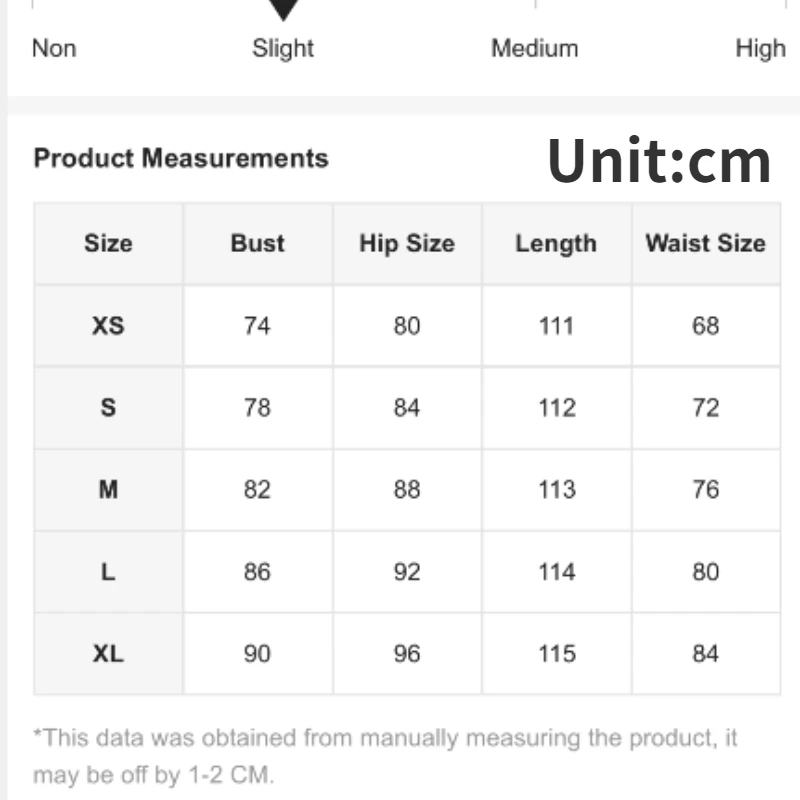Select the 'Medium' stretch label
800x800 pixels.
[534, 48]
